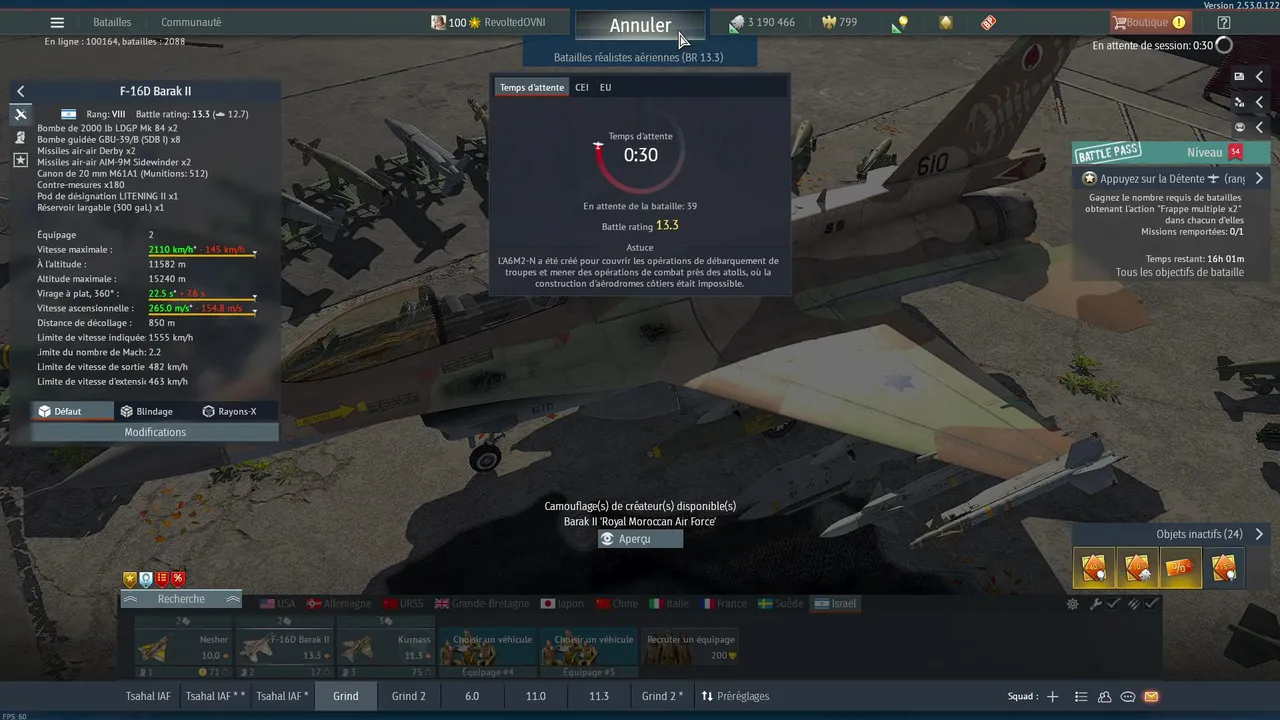Open the crew slot settings gear icon
Image resolution: width=1280 pixels, height=720 pixels.
click(x=1073, y=604)
